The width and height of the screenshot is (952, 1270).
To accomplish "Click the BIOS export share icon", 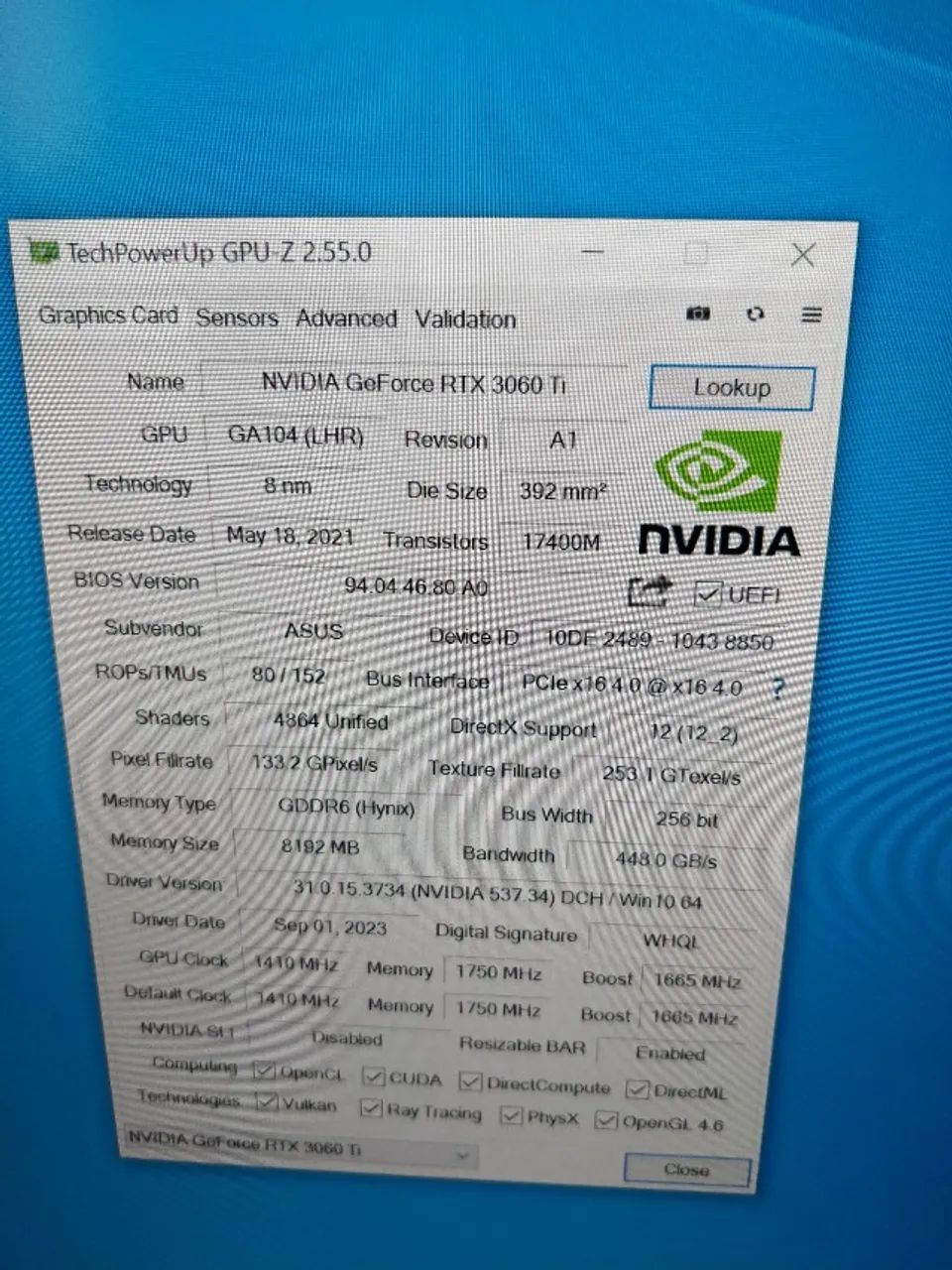I will (x=651, y=592).
